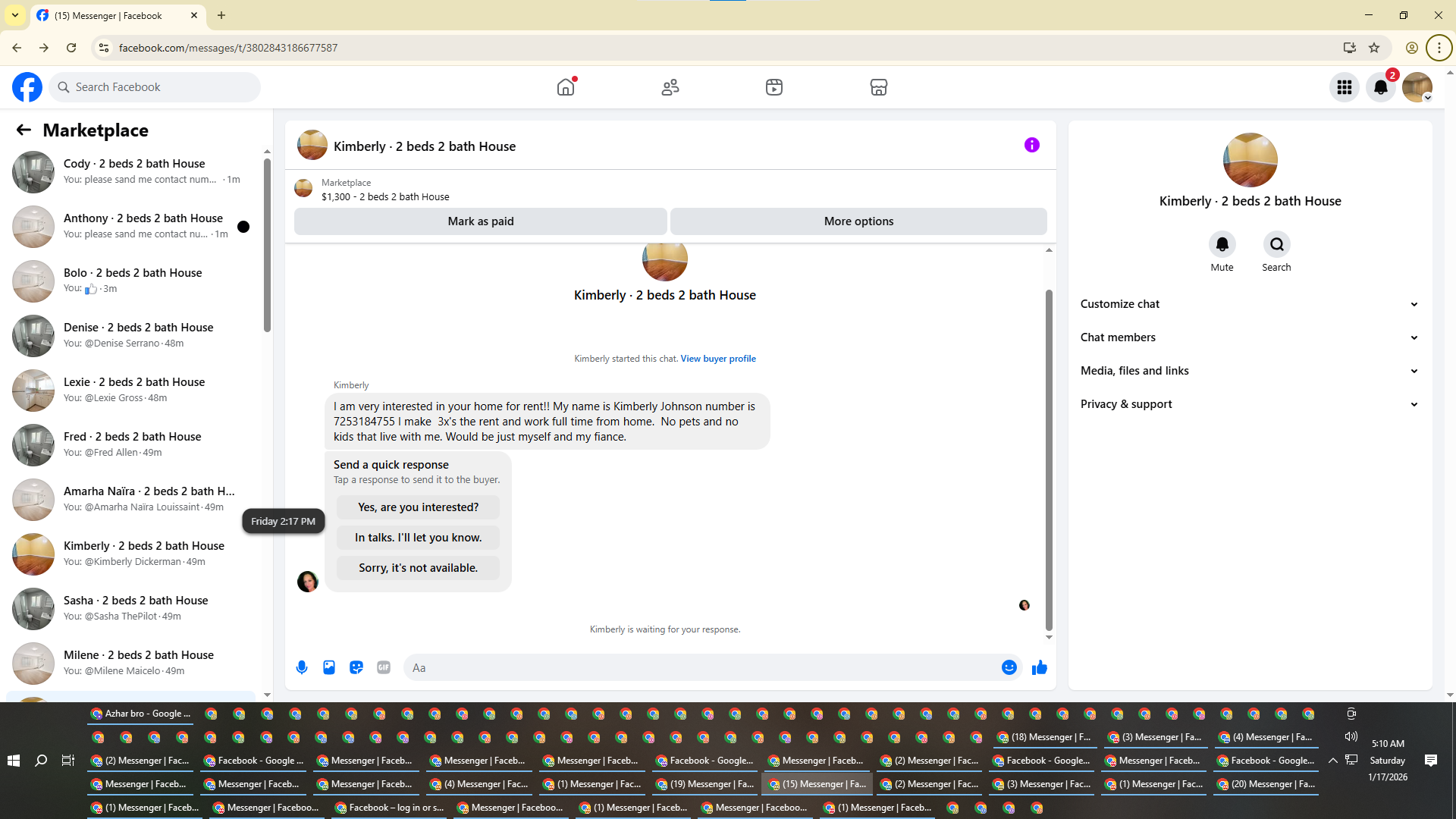Open the emoji picker in message box
Image resolution: width=1456 pixels, height=819 pixels.
1009,667
